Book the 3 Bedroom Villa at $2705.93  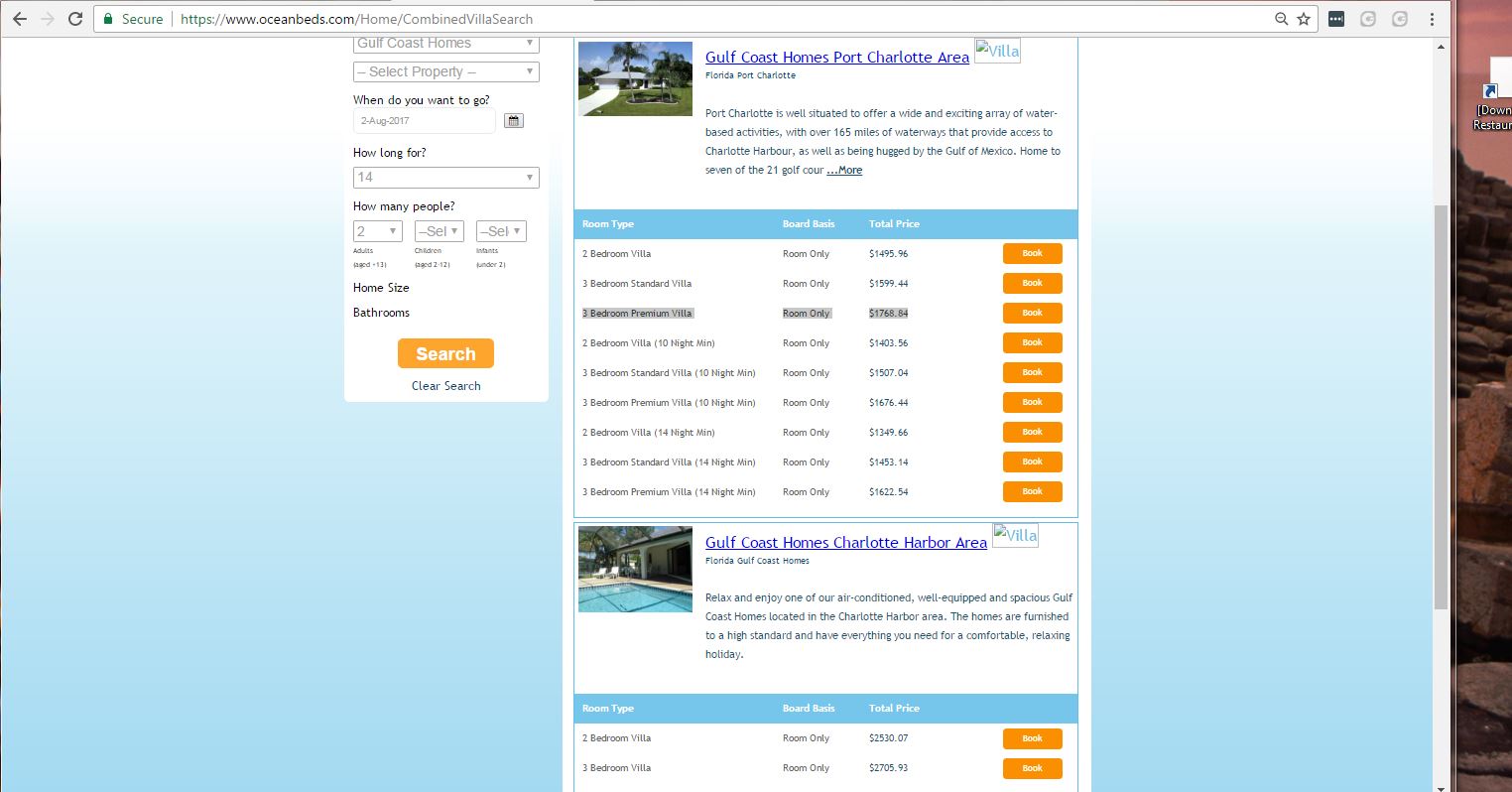(1033, 768)
